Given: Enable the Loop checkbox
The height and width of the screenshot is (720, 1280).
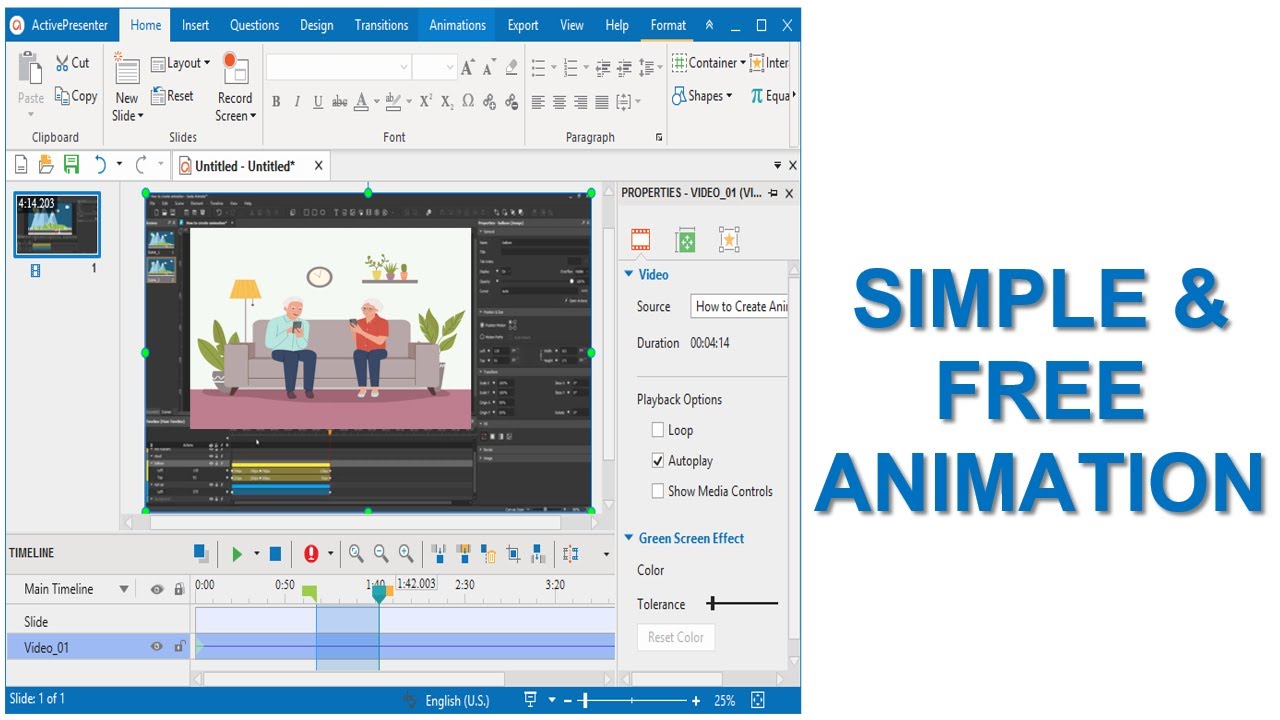Looking at the screenshot, I should [657, 430].
